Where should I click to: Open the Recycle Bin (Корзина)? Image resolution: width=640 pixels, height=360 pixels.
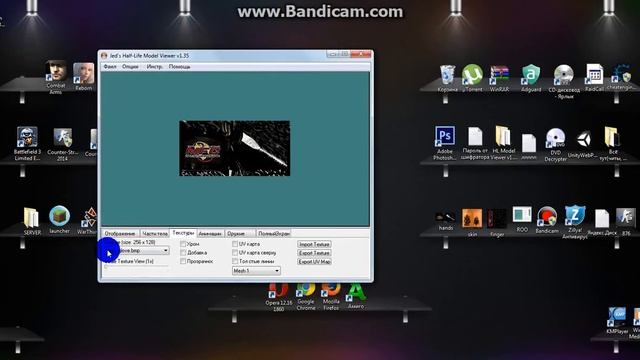(447, 78)
